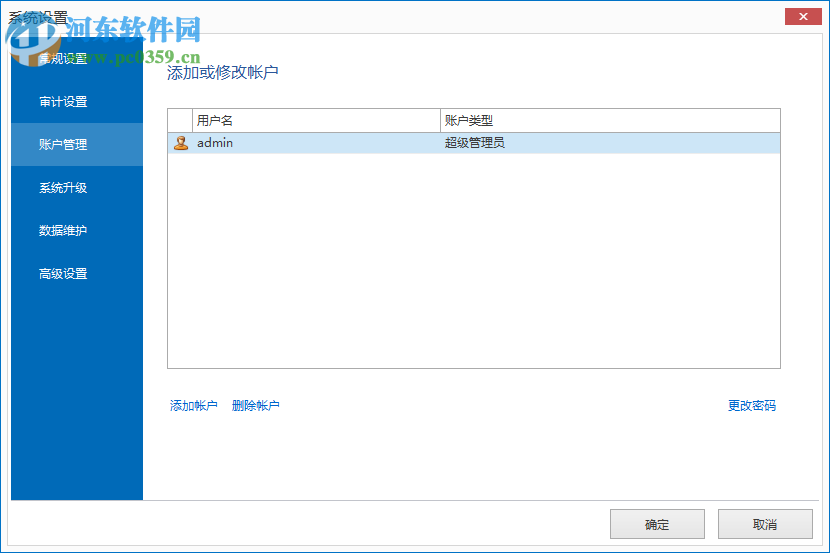Select 账户管理 in the sidebar
The image size is (830, 553).
coord(77,144)
